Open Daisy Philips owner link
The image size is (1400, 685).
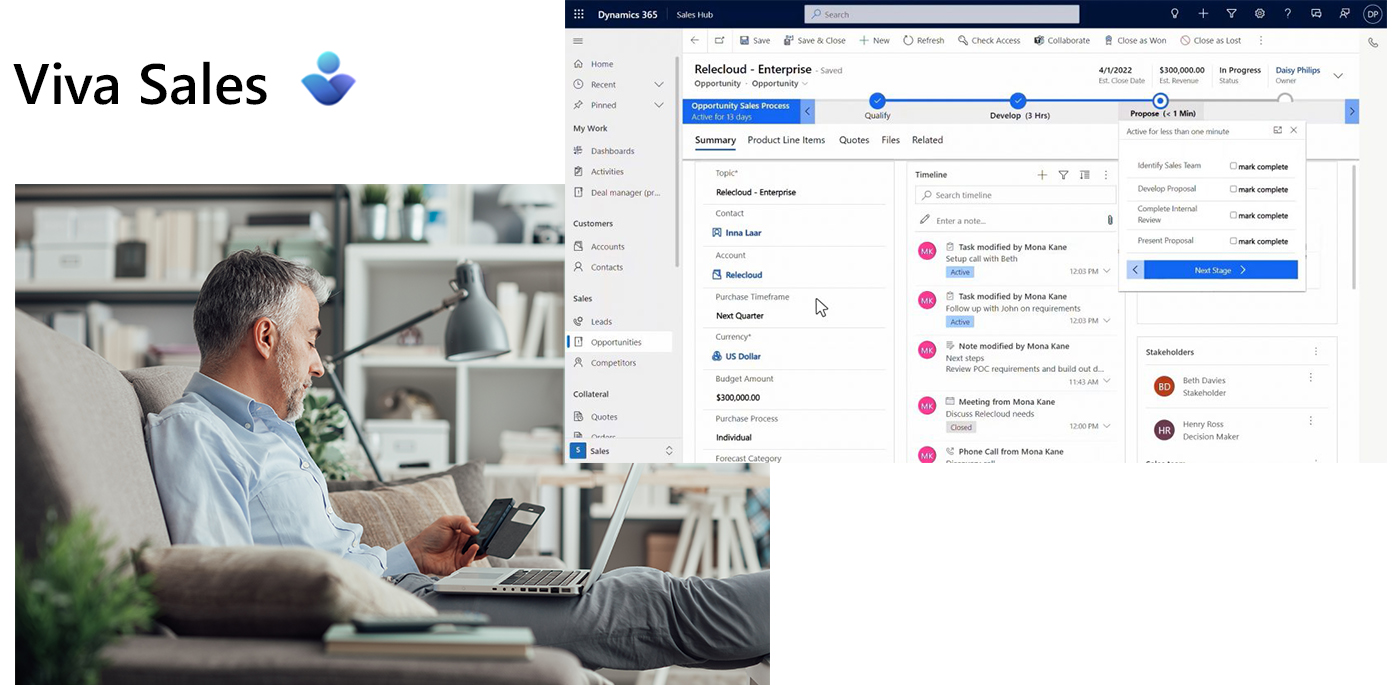click(1298, 70)
